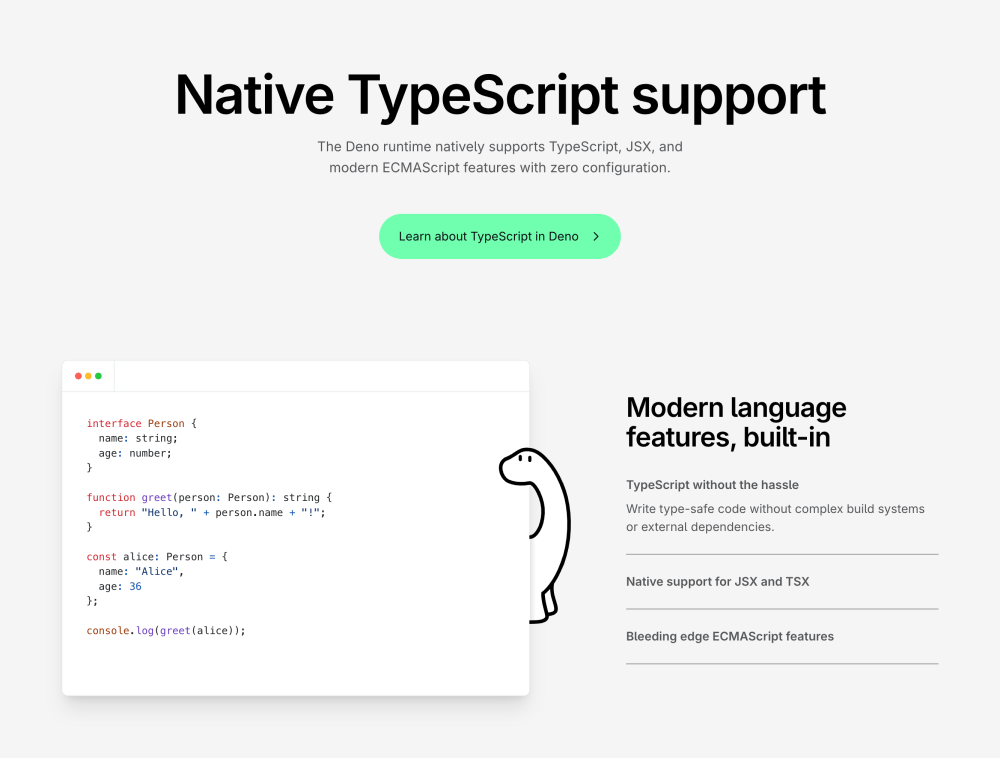The image size is (1000, 758).
Task: Click the function greet declaration line
Action: [x=209, y=497]
